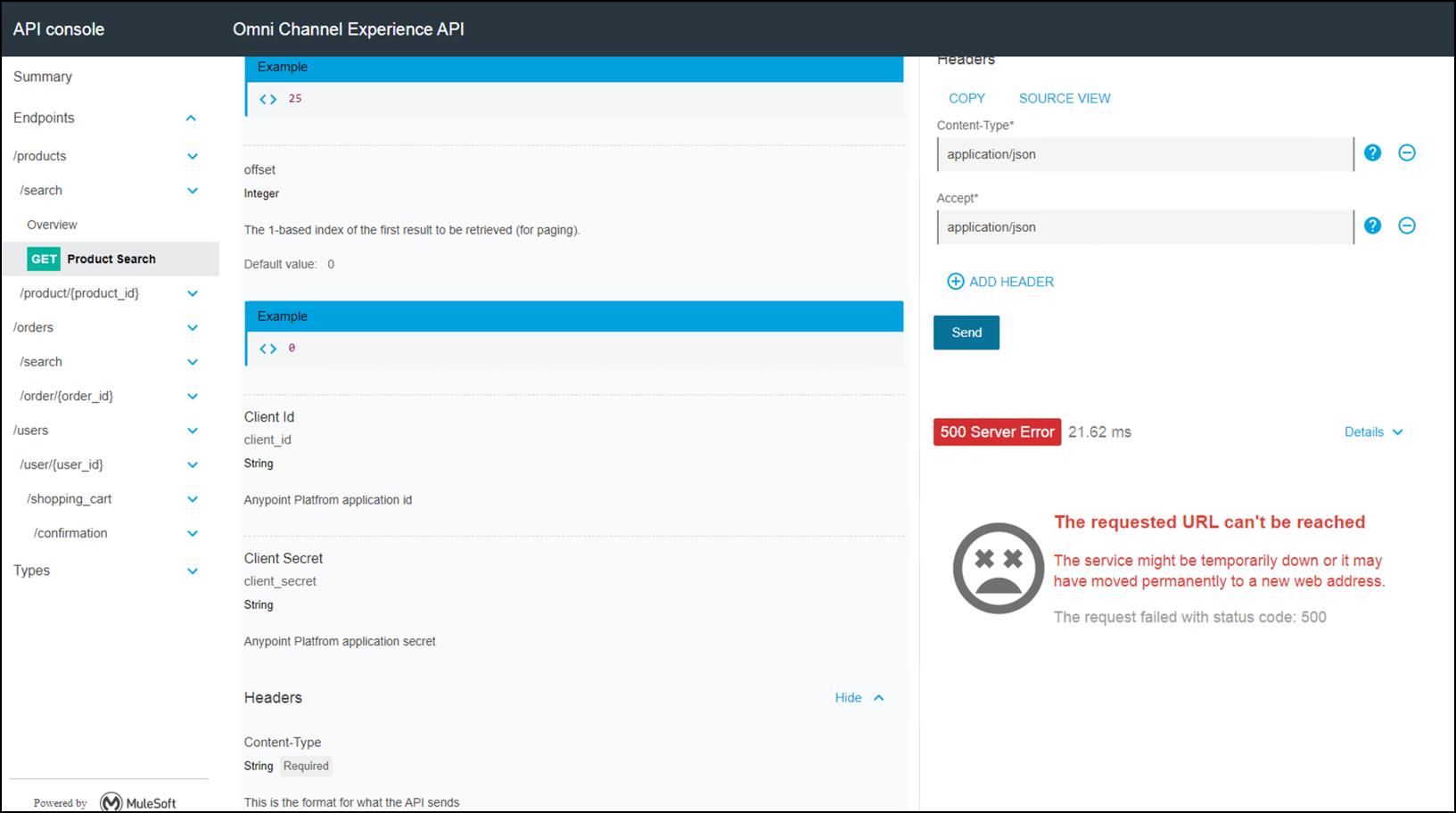
Task: Click the API console title
Action: pyautogui.click(x=59, y=29)
